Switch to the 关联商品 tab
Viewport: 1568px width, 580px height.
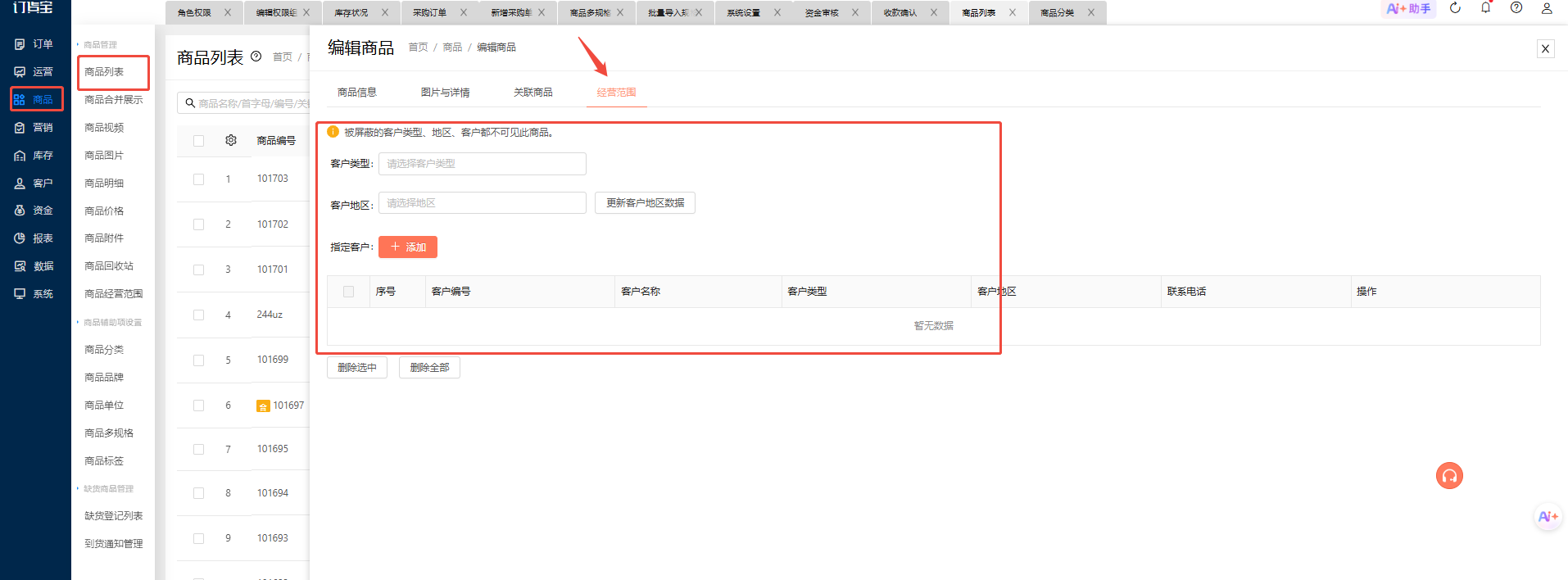click(533, 93)
